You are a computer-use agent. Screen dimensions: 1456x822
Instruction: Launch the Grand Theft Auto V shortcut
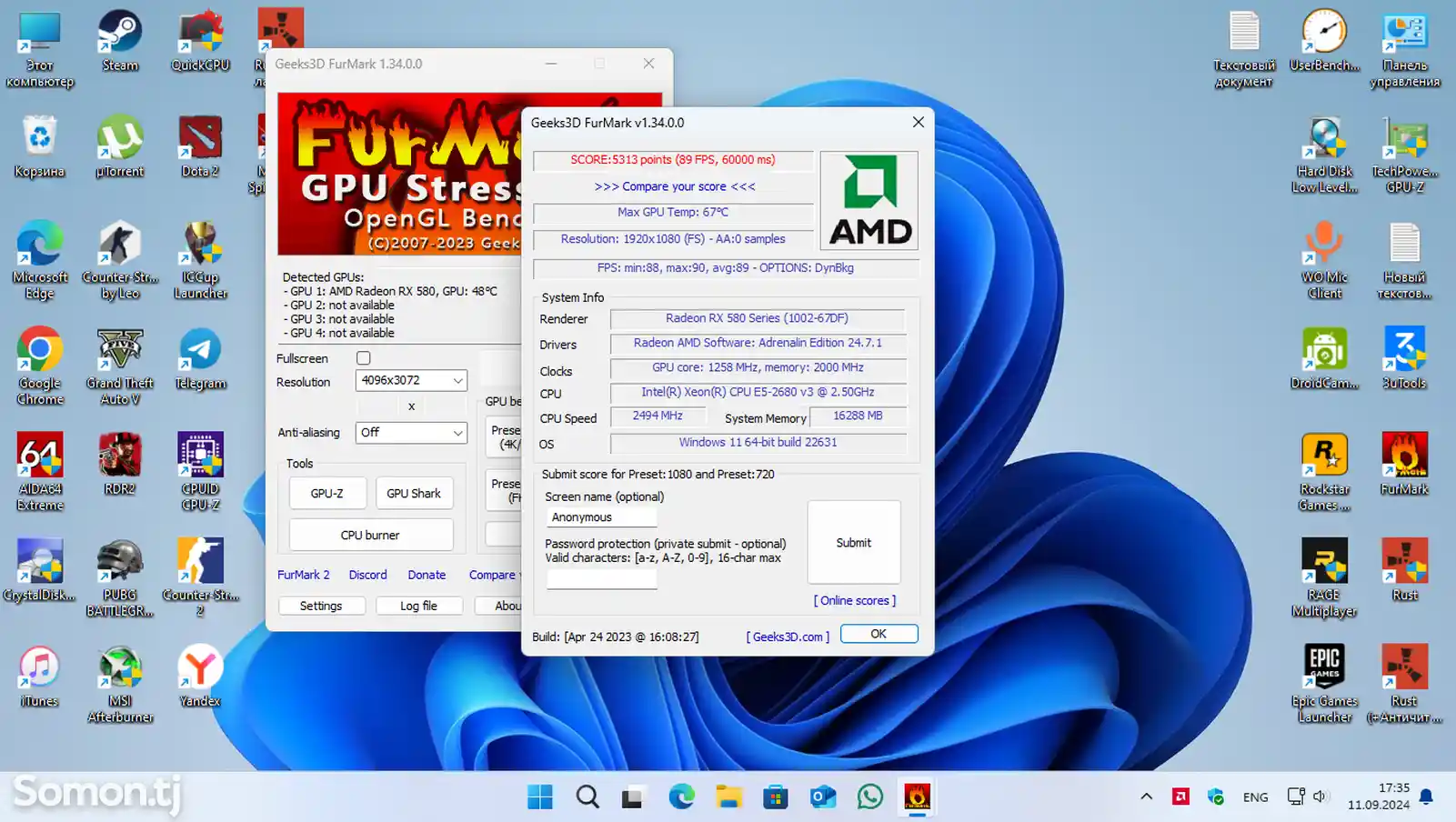point(120,366)
